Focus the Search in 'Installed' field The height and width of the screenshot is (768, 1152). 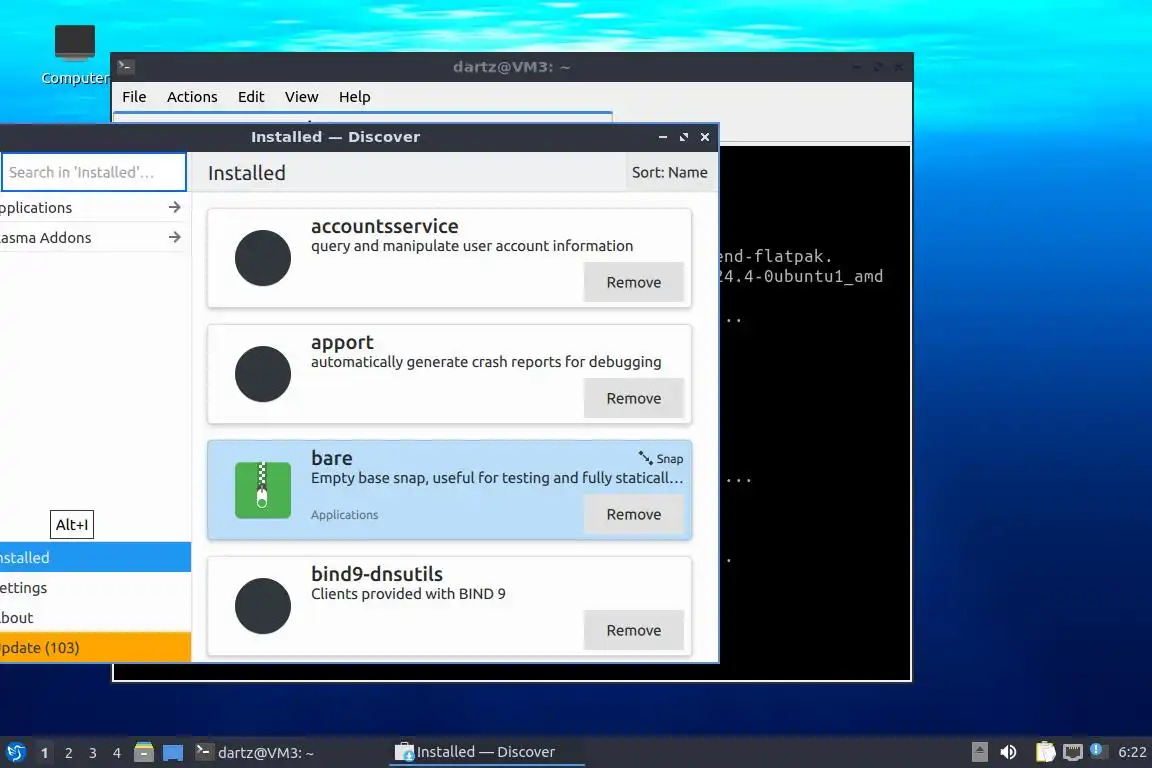[93, 172]
